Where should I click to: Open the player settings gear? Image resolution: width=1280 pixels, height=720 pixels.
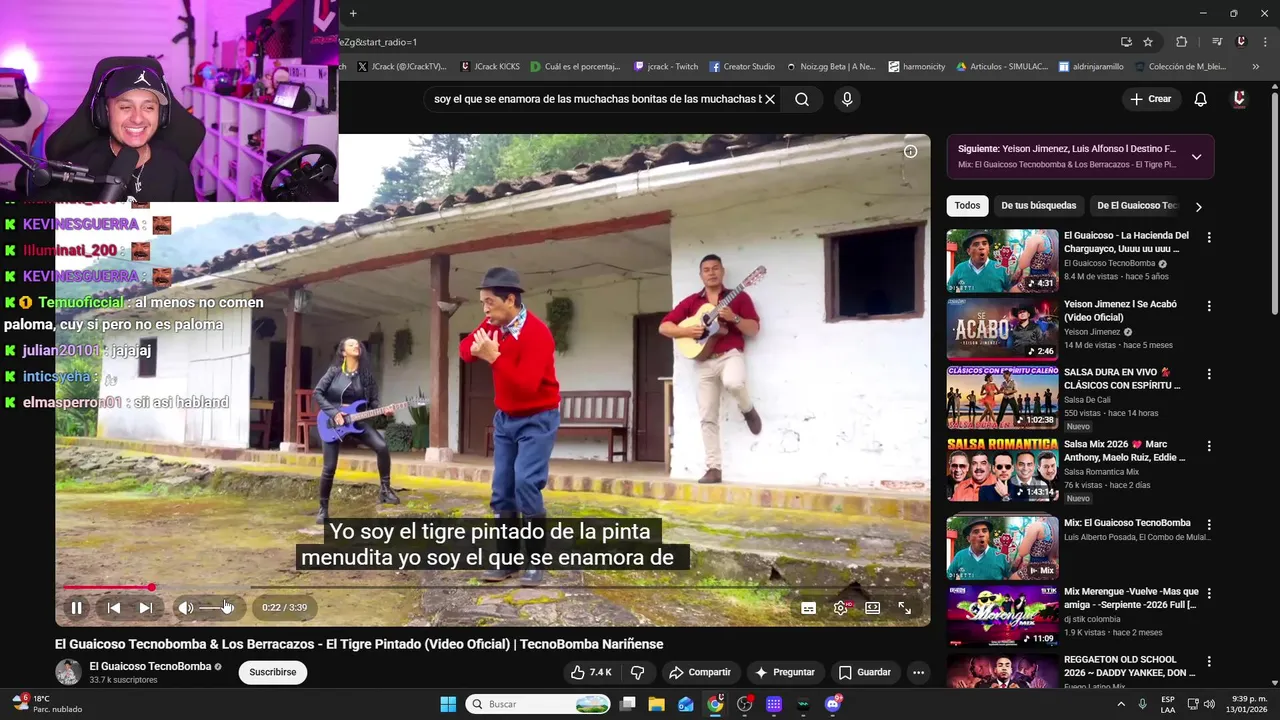pos(841,608)
